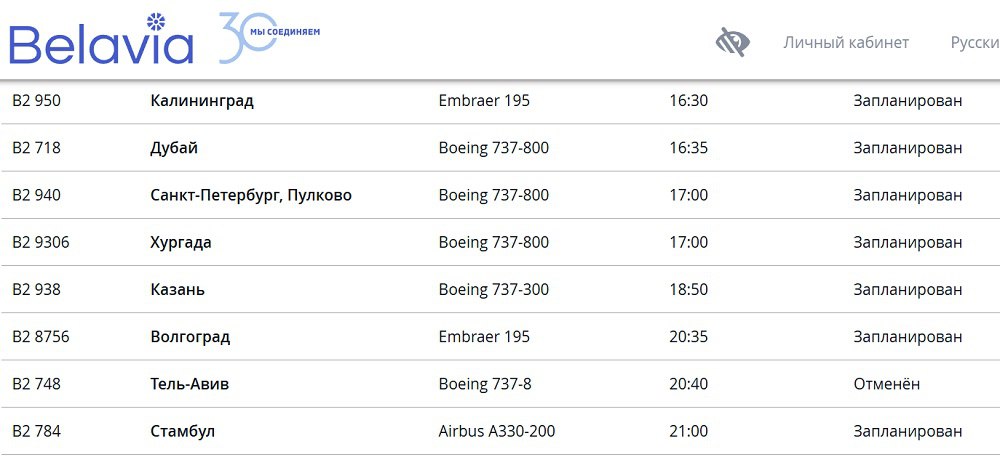This screenshot has width=1000, height=457.
Task: Select flight number B2 9306
Action: tap(41, 242)
